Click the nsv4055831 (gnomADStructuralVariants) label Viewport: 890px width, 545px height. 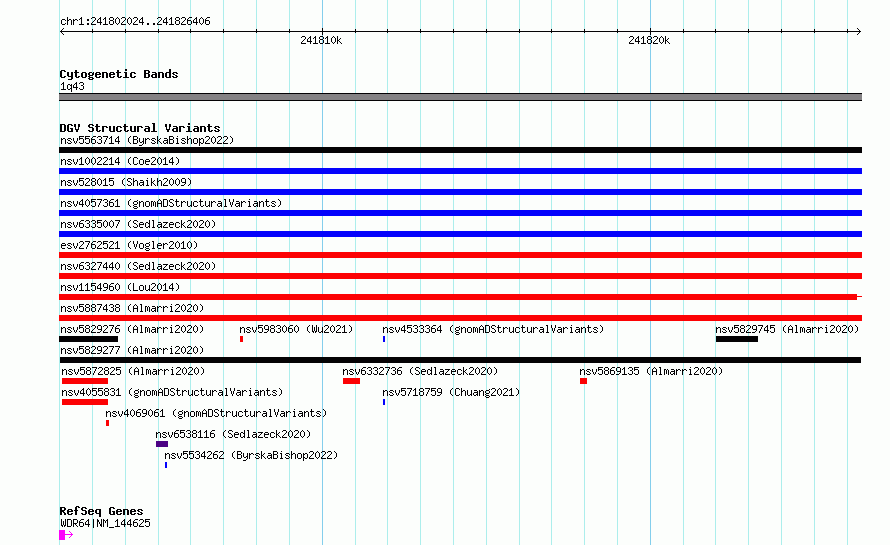[x=172, y=392]
